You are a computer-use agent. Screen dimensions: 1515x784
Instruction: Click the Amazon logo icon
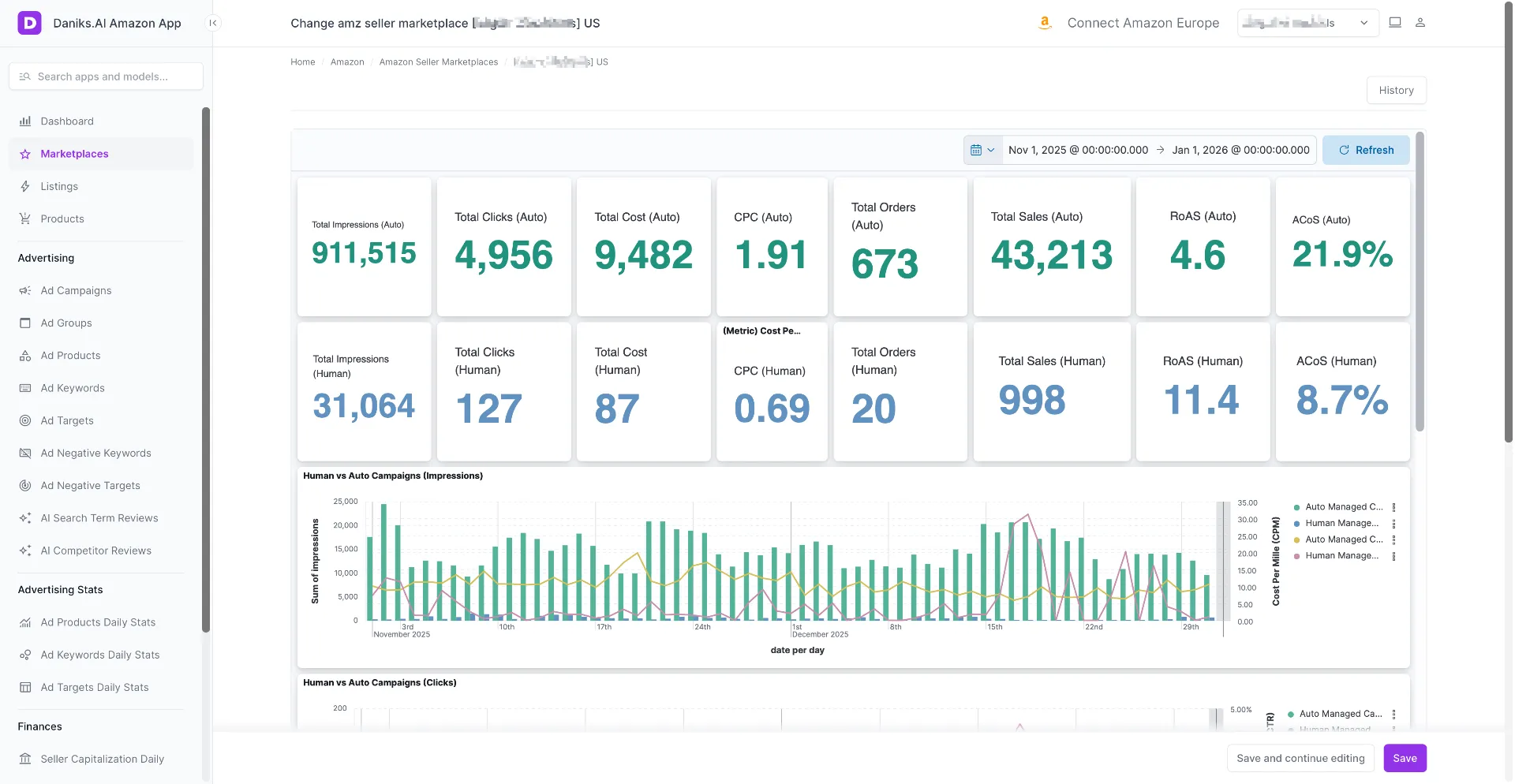pyautogui.click(x=1045, y=23)
